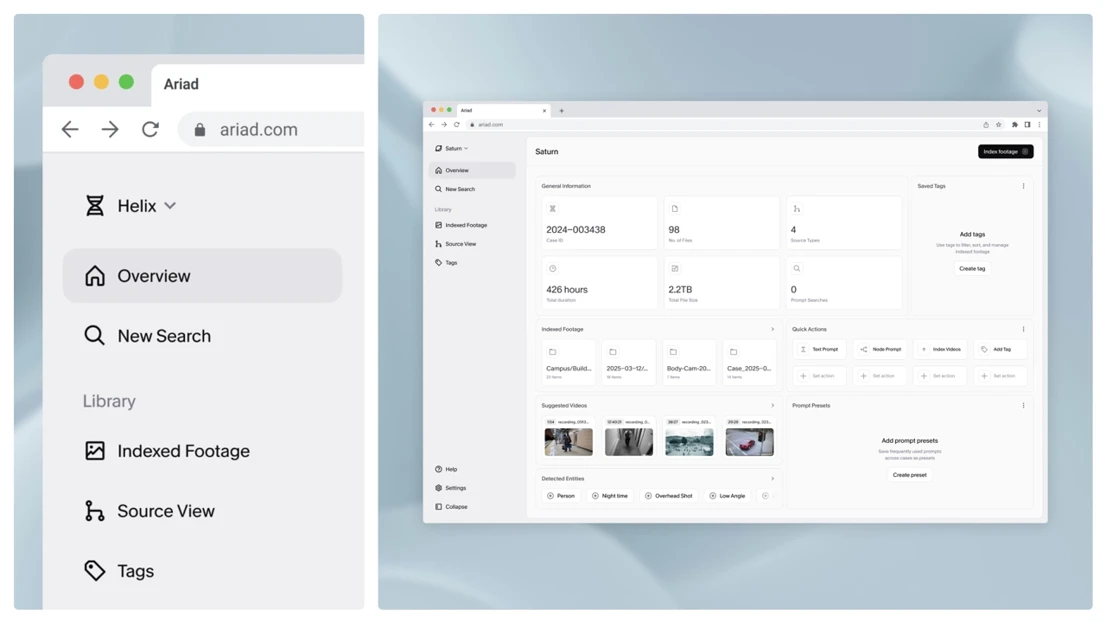
Task: Toggle the Person detected entity chip
Action: (561, 496)
